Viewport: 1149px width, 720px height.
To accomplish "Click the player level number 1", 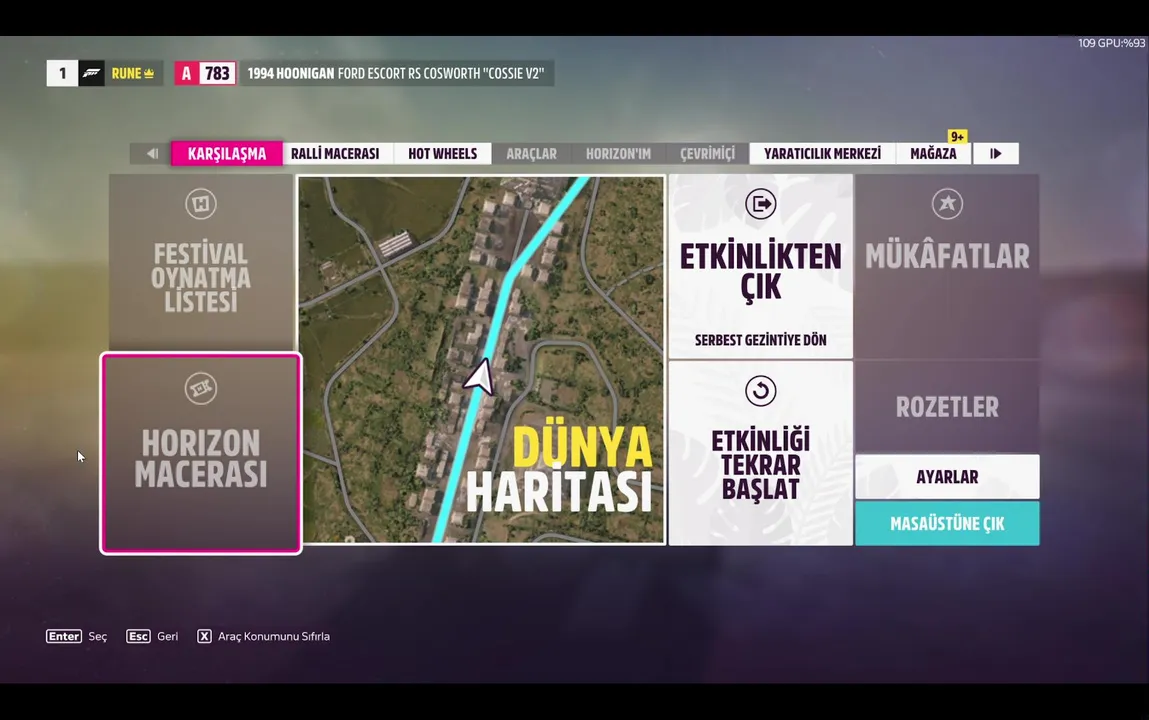I will [x=62, y=73].
